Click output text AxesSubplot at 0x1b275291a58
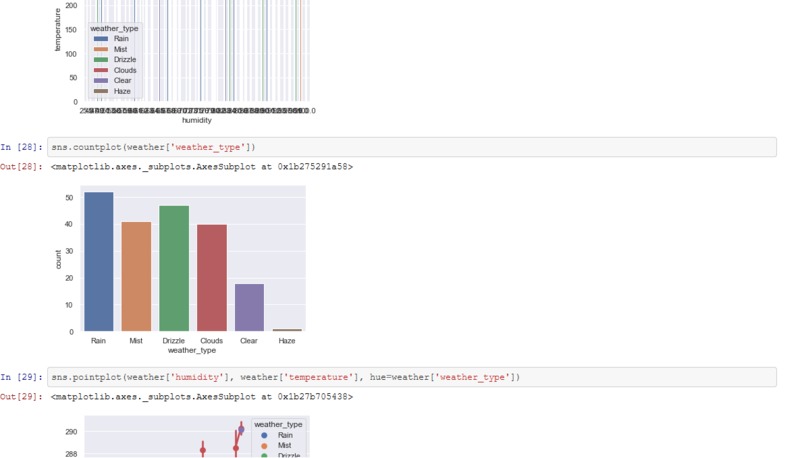This screenshot has width=806, height=458. pos(202,167)
